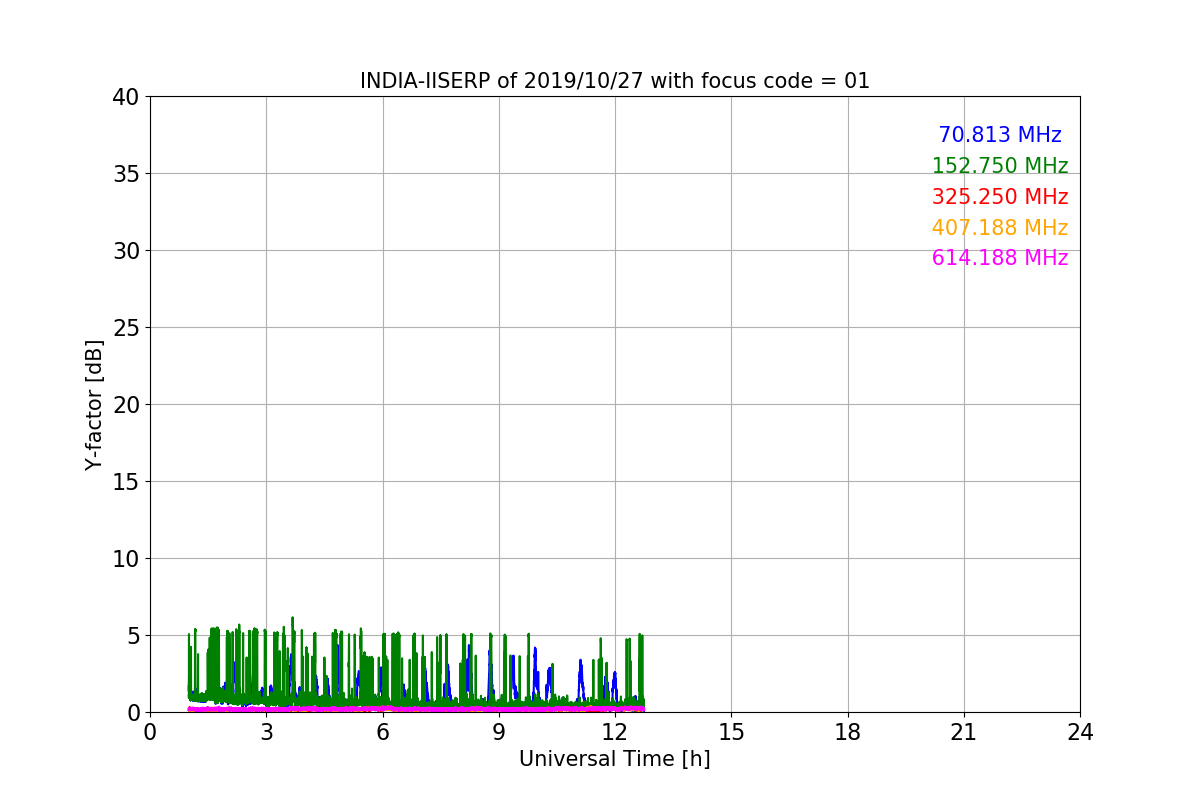Image resolution: width=1200 pixels, height=800 pixels.
Task: Click y-axis tick value 30
Action: pos(126,251)
